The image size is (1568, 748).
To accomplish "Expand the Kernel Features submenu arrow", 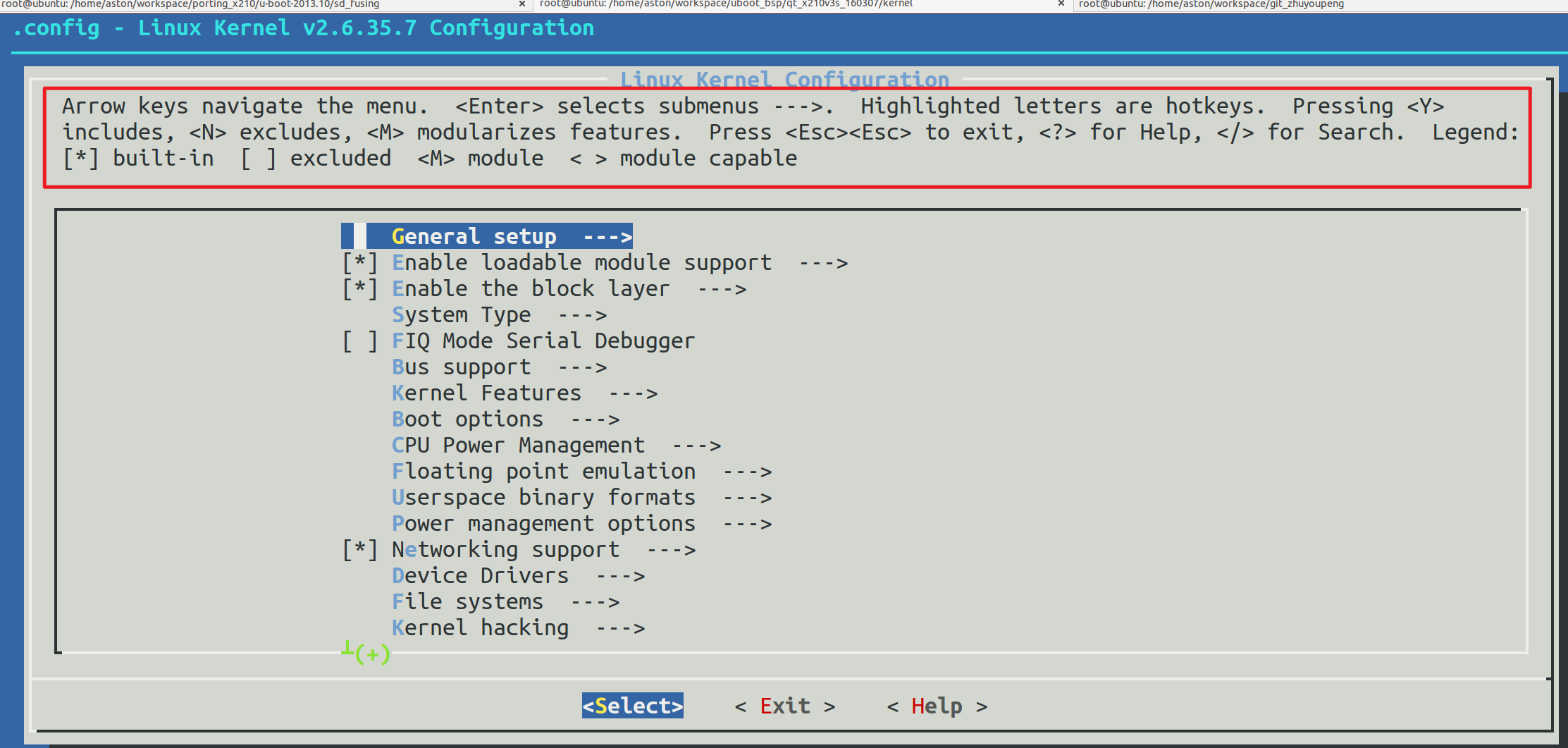I will 633,393.
